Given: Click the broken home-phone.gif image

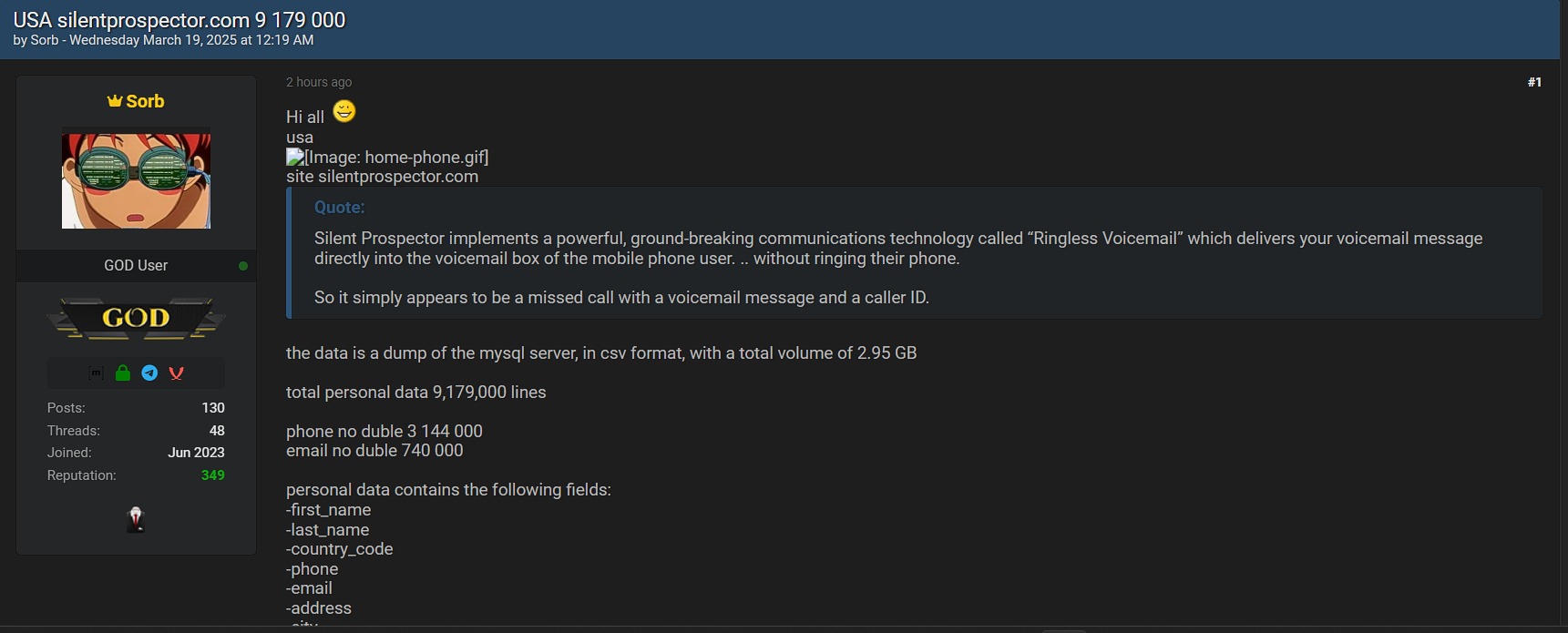Looking at the screenshot, I should (x=387, y=157).
